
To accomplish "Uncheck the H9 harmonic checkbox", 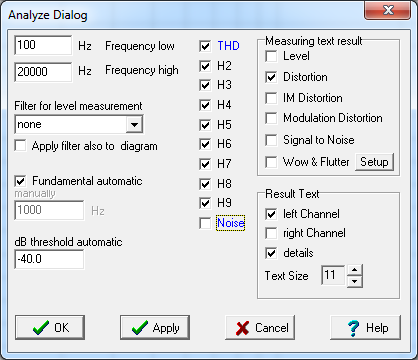I will pos(205,203).
